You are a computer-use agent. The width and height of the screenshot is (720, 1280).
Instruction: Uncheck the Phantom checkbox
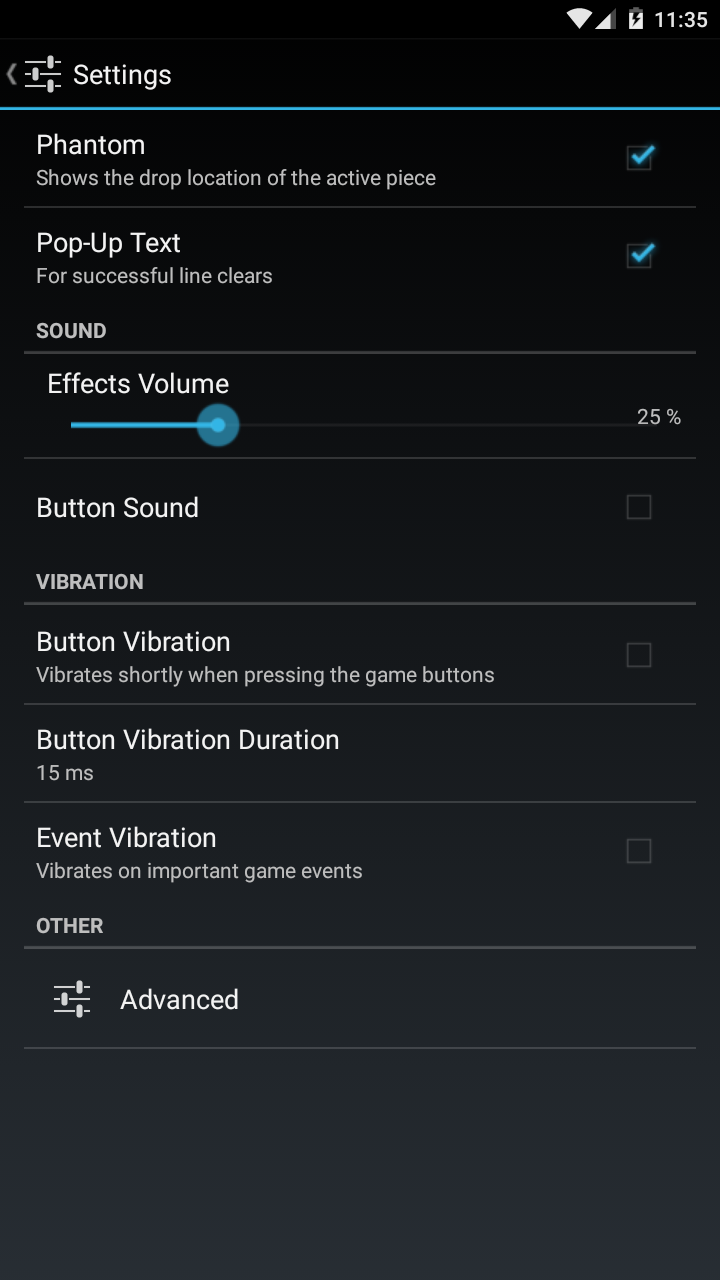click(x=639, y=157)
